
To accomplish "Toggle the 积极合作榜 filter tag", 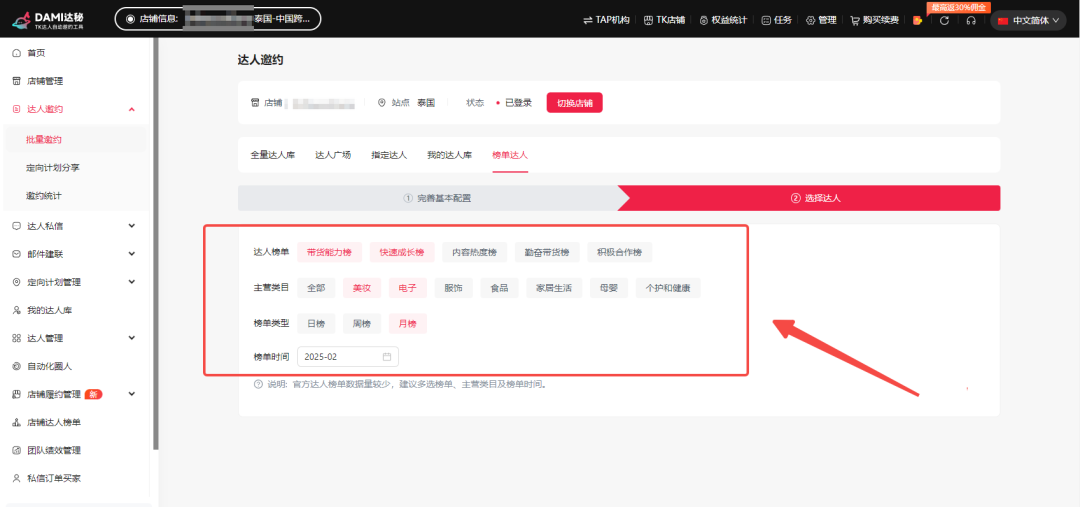I will [620, 252].
